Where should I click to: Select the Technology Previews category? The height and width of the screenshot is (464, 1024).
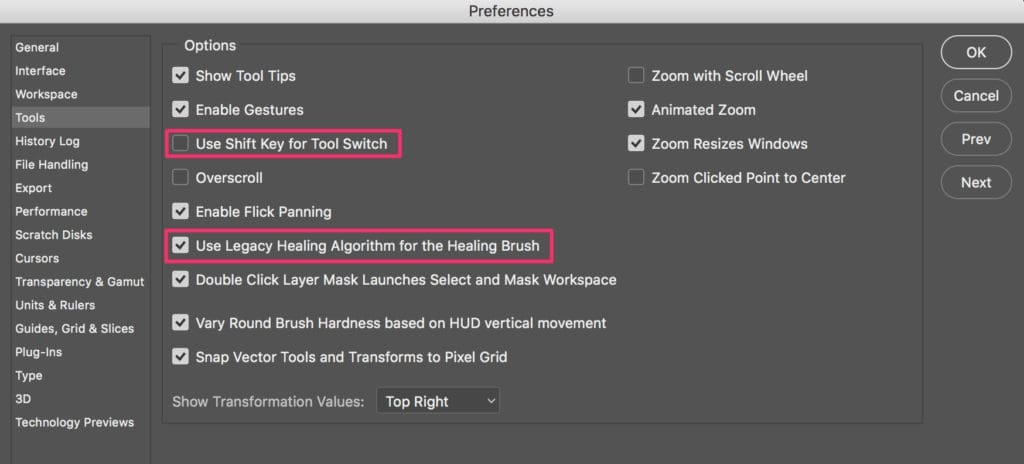tap(74, 422)
